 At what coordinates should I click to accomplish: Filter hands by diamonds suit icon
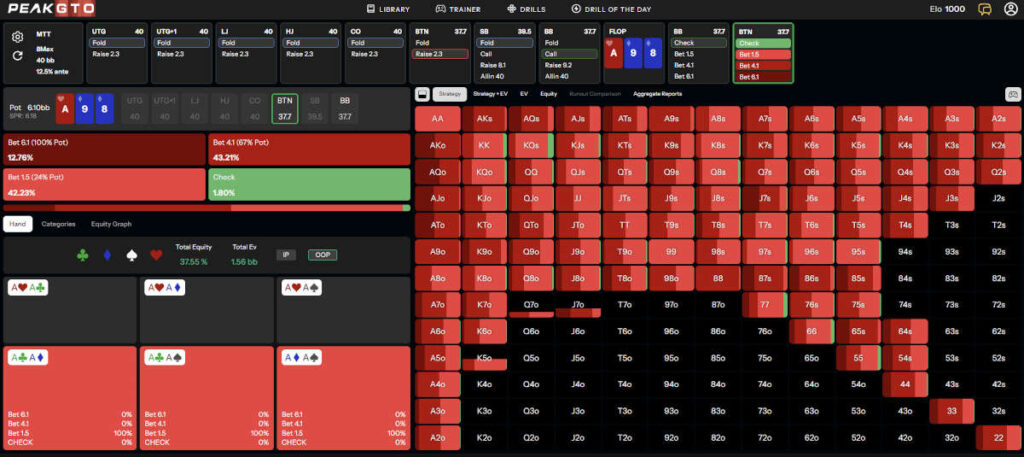(x=107, y=255)
